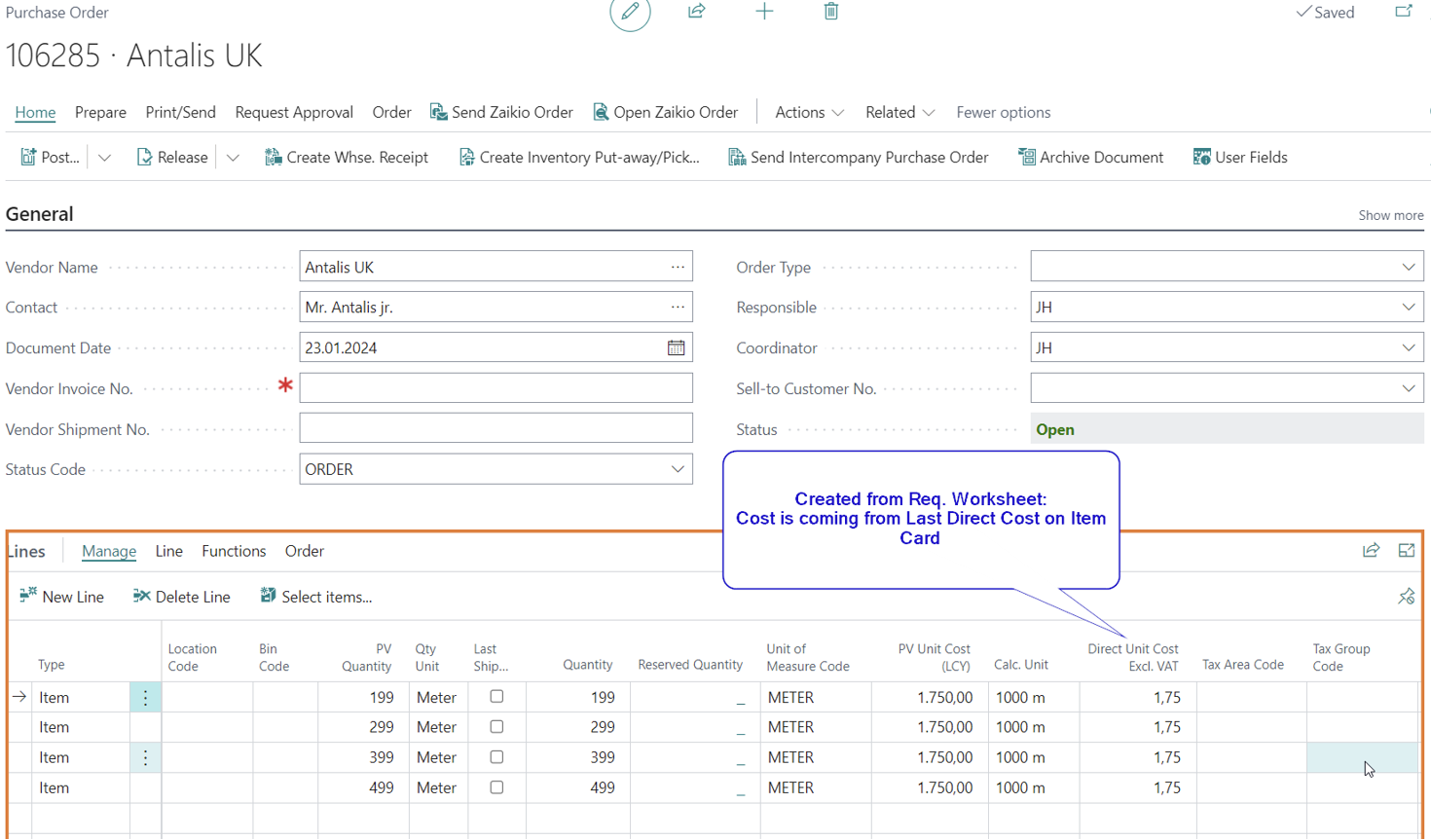Switch to the Home tab
Screen dimensions: 1431x840
click(35, 112)
